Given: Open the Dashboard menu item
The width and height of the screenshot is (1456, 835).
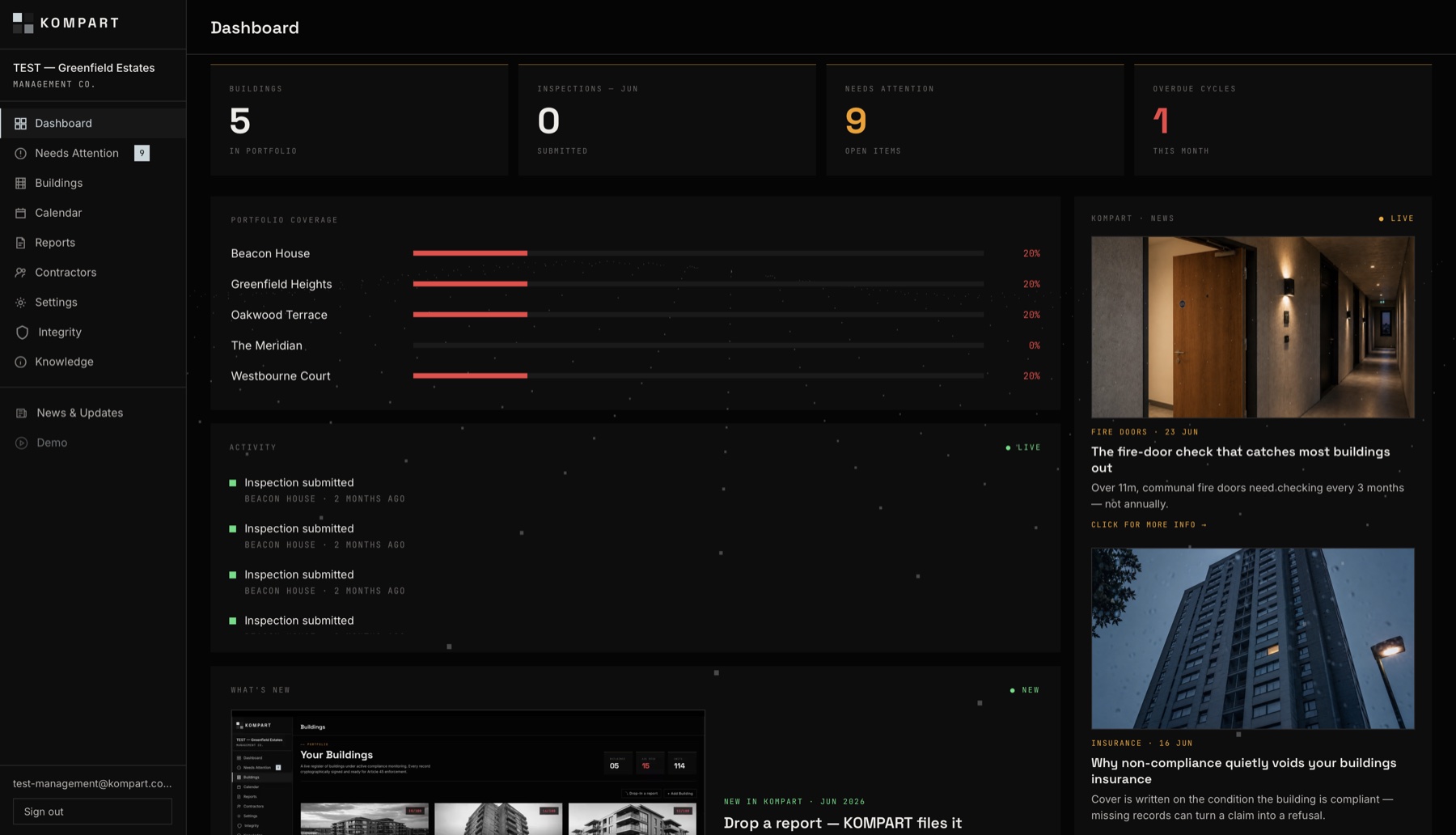Looking at the screenshot, I should coord(93,123).
